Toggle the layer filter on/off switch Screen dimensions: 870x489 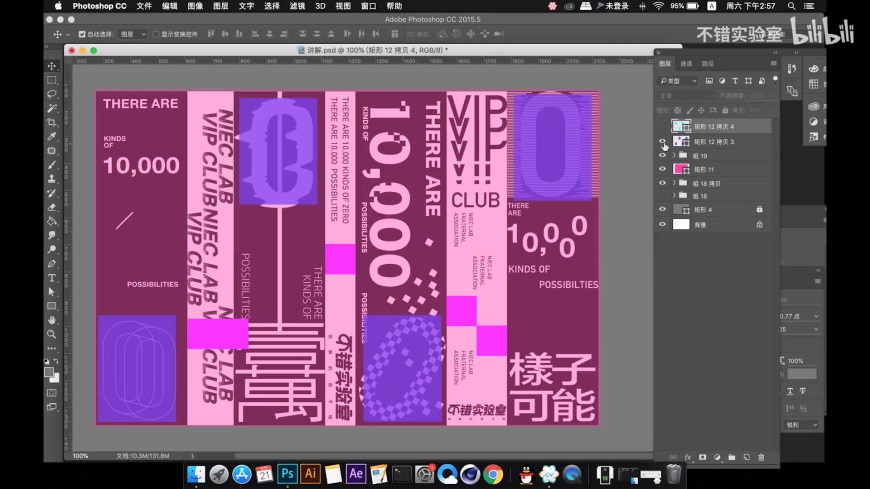point(775,81)
